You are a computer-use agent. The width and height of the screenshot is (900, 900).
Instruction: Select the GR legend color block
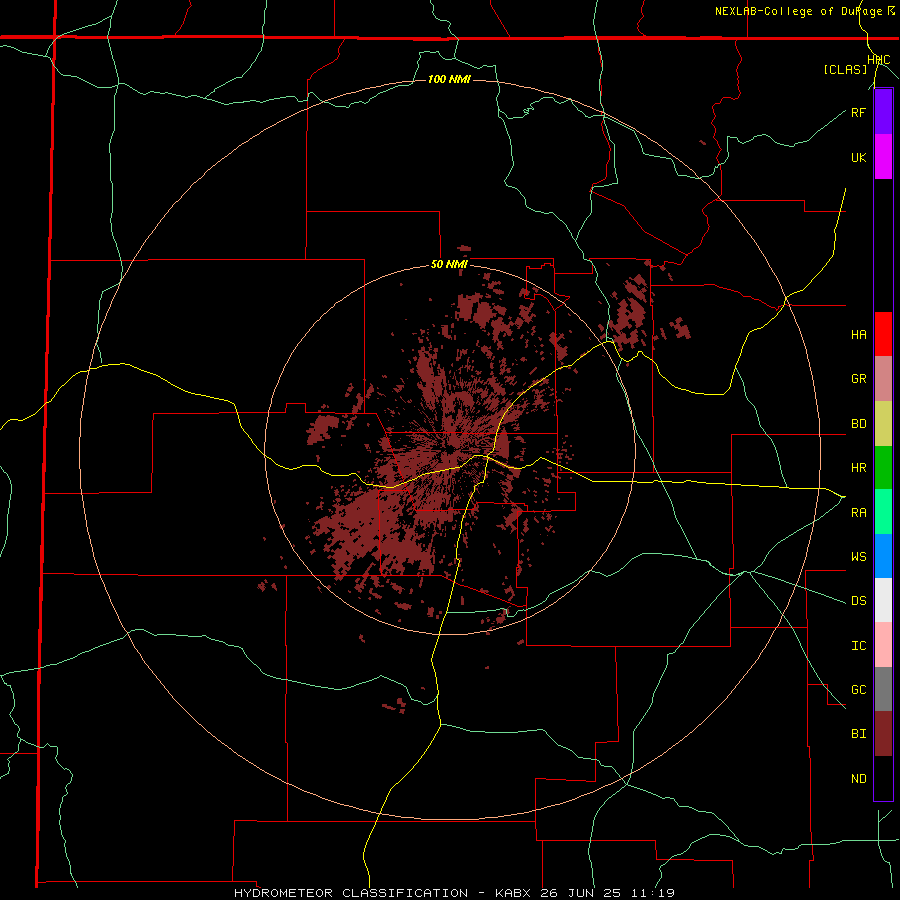[883, 379]
